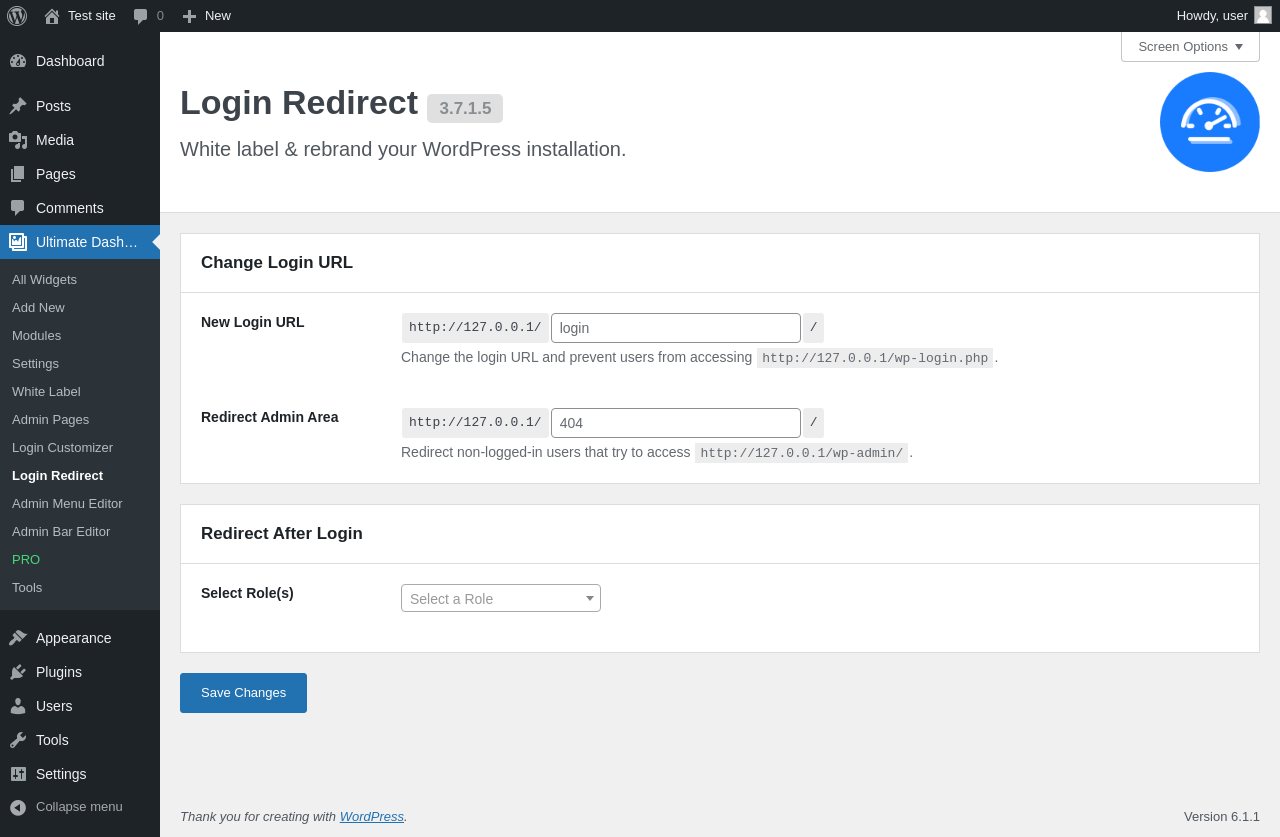The width and height of the screenshot is (1280, 837).
Task: Click the Plugins plug icon
Action: click(18, 672)
